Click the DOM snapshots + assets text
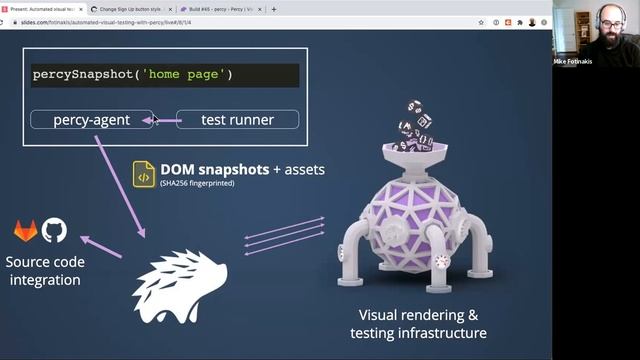This screenshot has height=360, width=640. tap(242, 169)
